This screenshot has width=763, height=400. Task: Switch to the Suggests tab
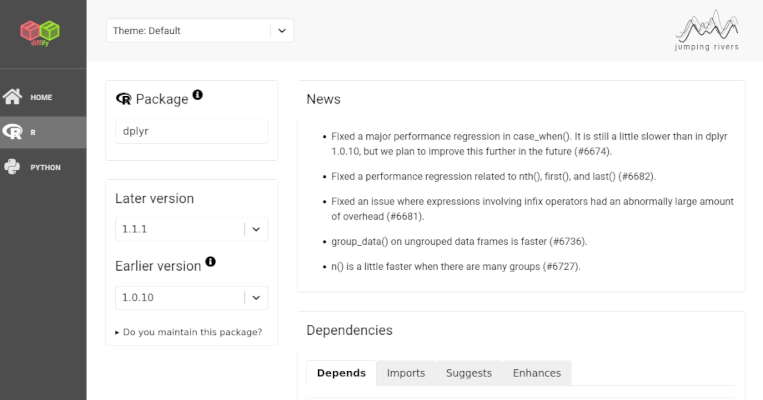point(469,373)
